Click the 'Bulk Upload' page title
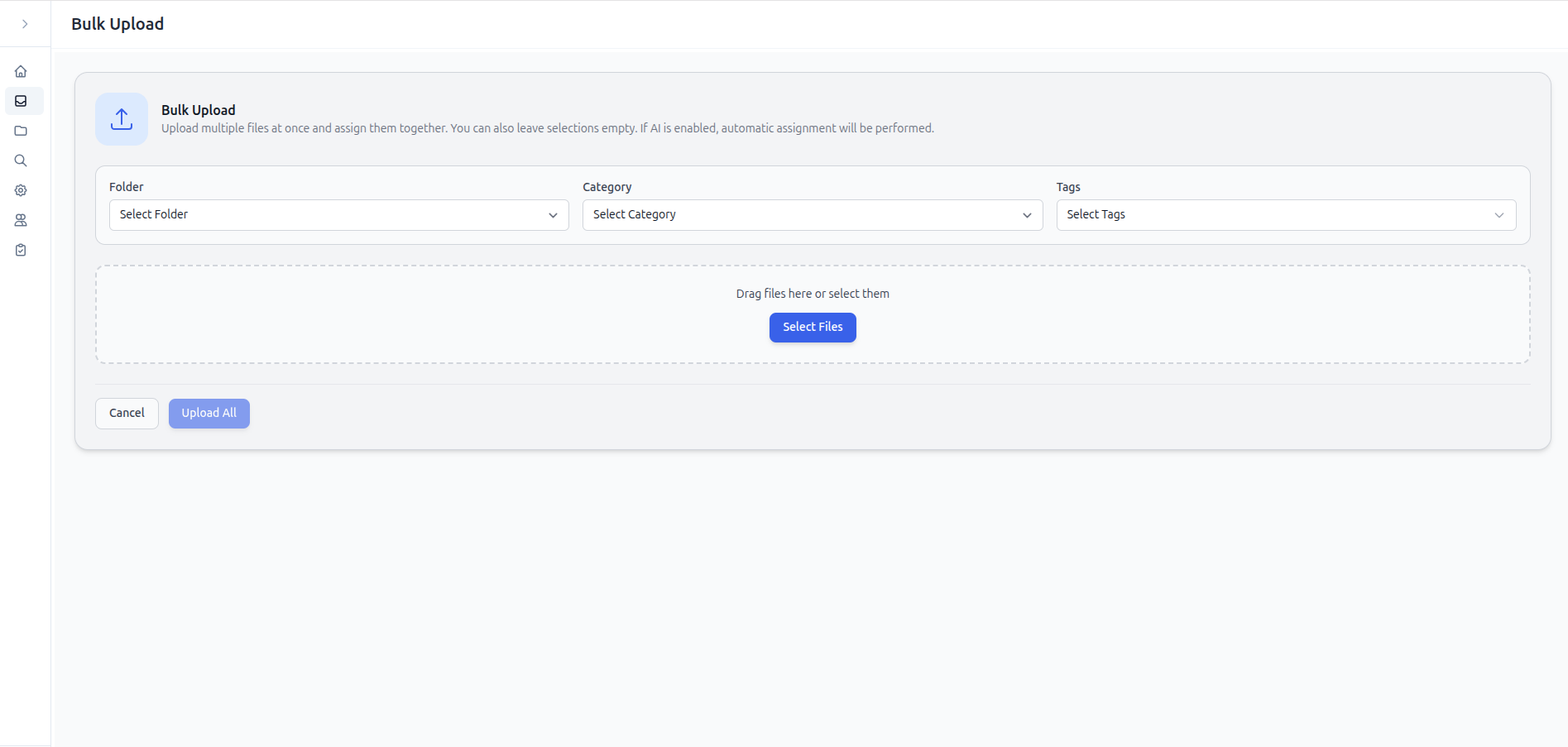The width and height of the screenshot is (1568, 747). click(117, 24)
